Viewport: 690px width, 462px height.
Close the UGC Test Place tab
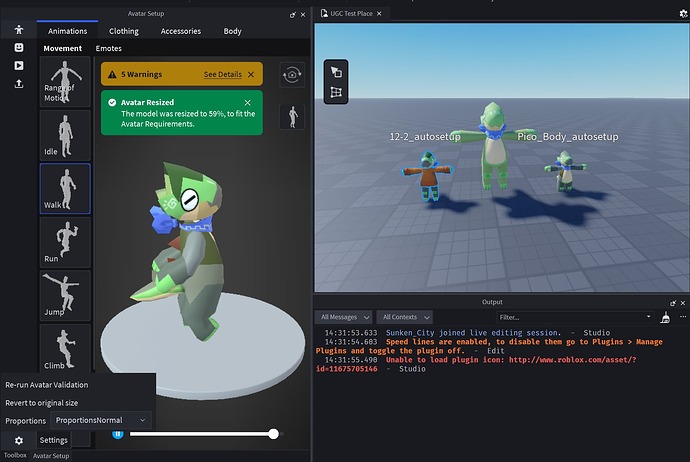point(379,14)
